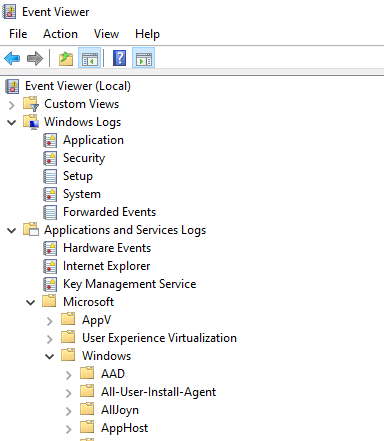Image resolution: width=384 pixels, height=441 pixels.
Task: Select the AllJoyn folder label
Action: coord(120,410)
